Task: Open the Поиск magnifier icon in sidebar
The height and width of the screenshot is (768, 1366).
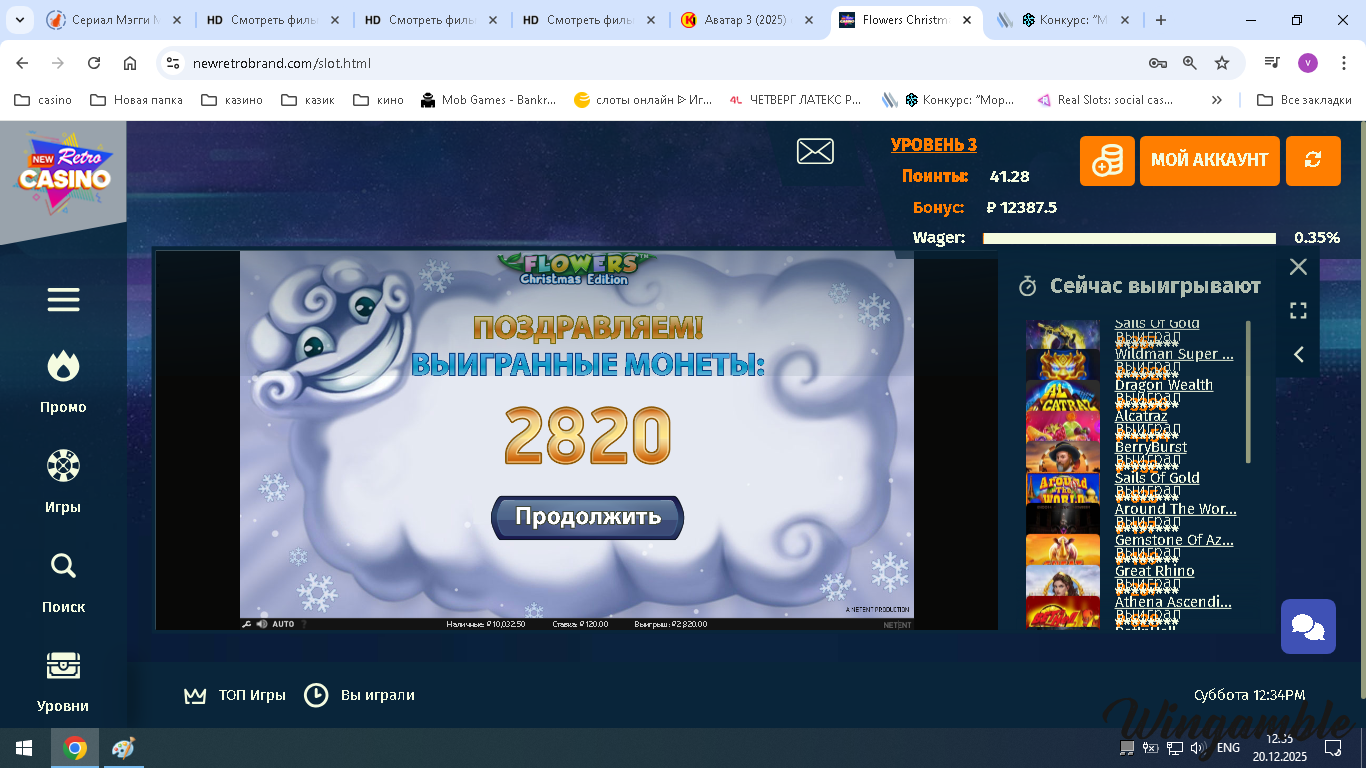Action: [x=63, y=567]
